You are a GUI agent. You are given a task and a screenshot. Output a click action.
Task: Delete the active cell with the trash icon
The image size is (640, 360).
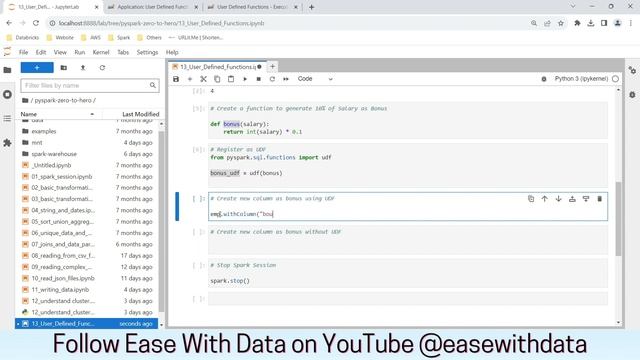[x=600, y=199]
